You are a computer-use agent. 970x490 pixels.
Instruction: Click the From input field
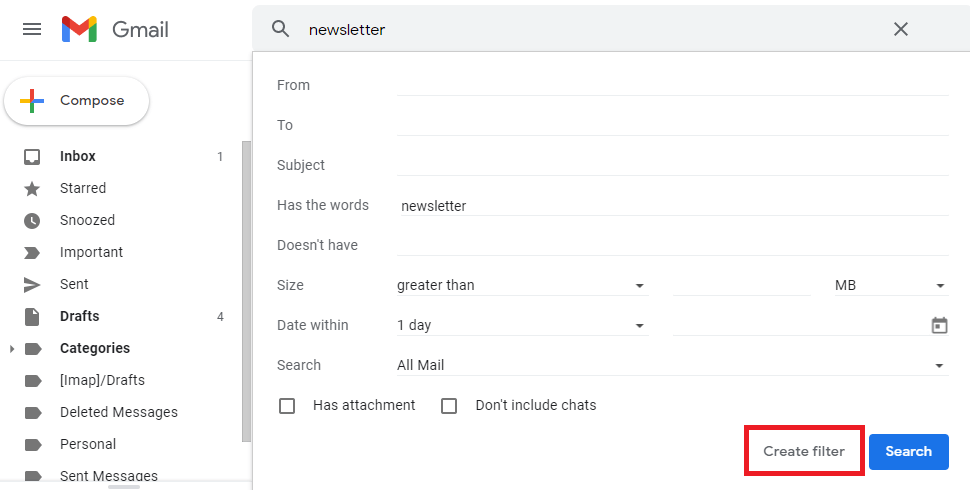point(672,85)
